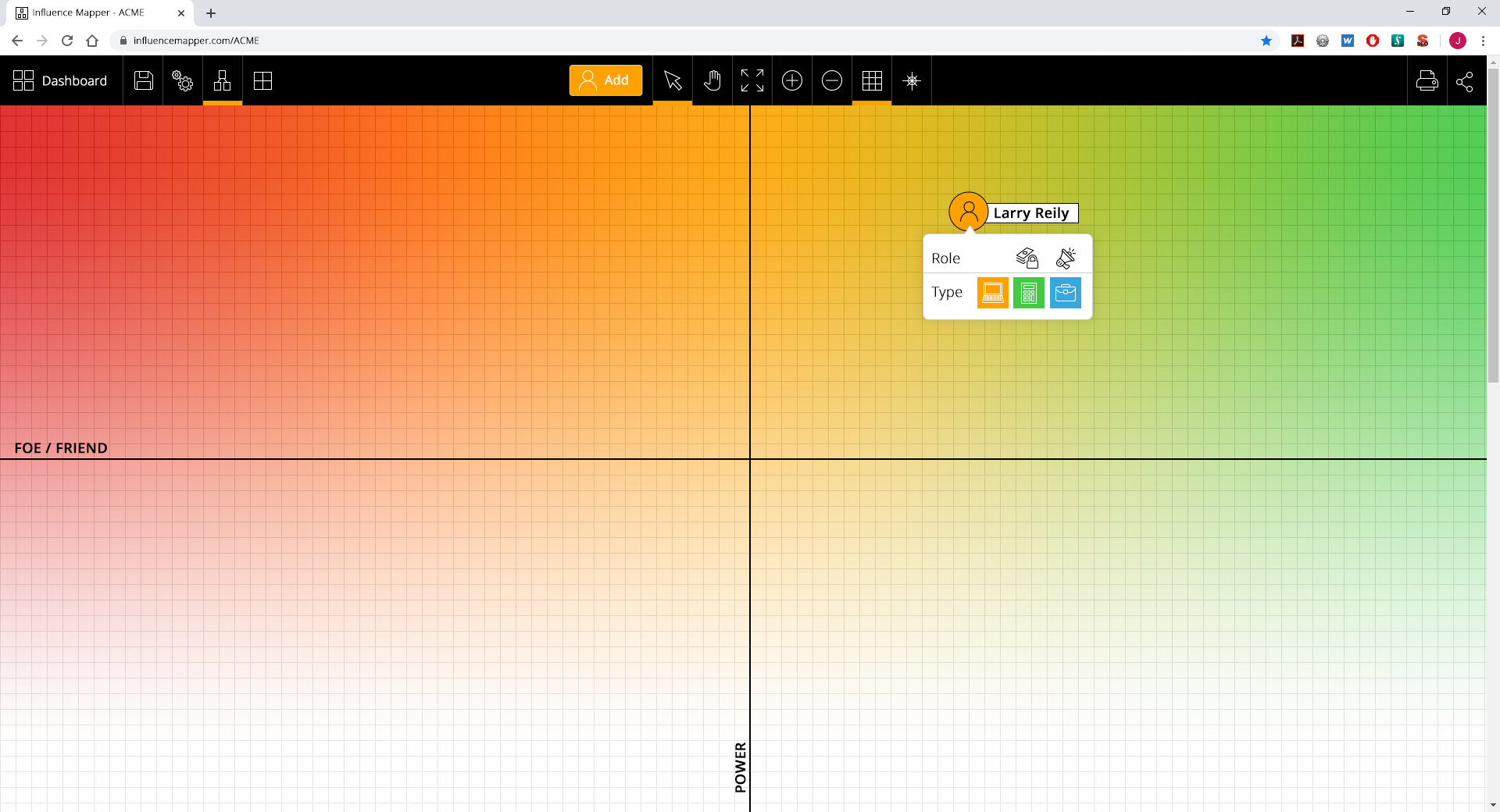Zoom out with the minus circle icon
This screenshot has height=812, width=1500.
832,80
